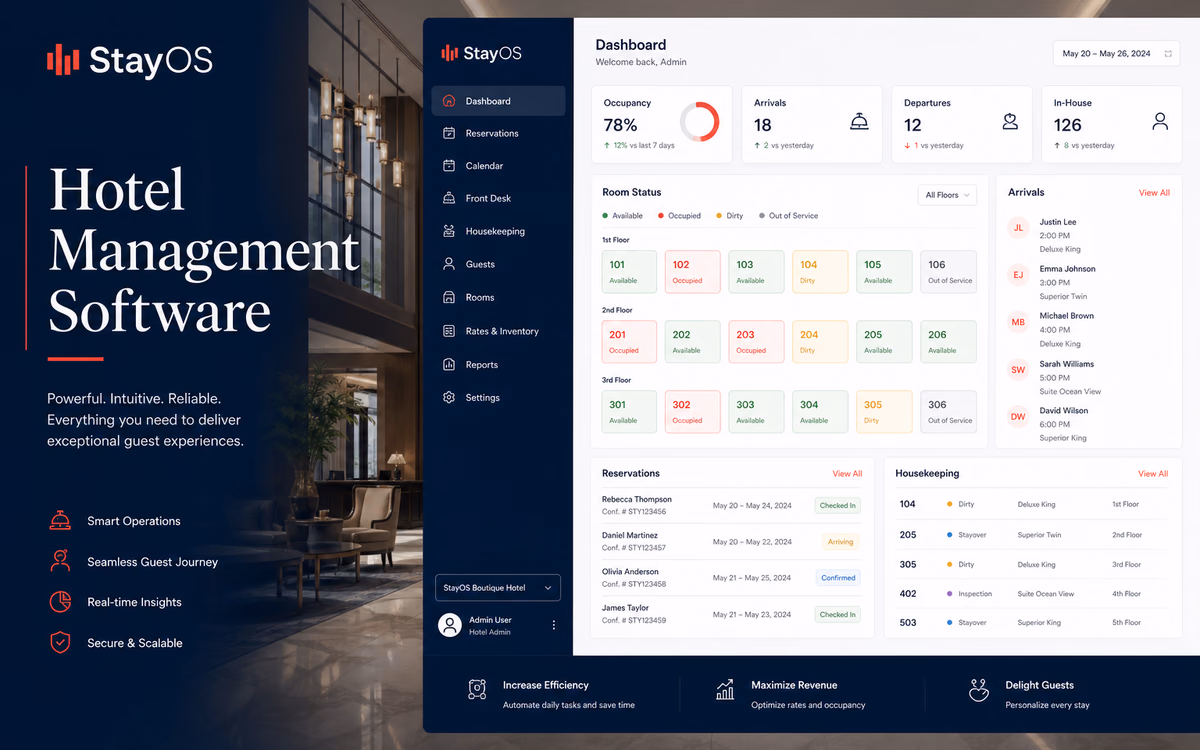Click the Out of Service legend dot

coord(762,216)
